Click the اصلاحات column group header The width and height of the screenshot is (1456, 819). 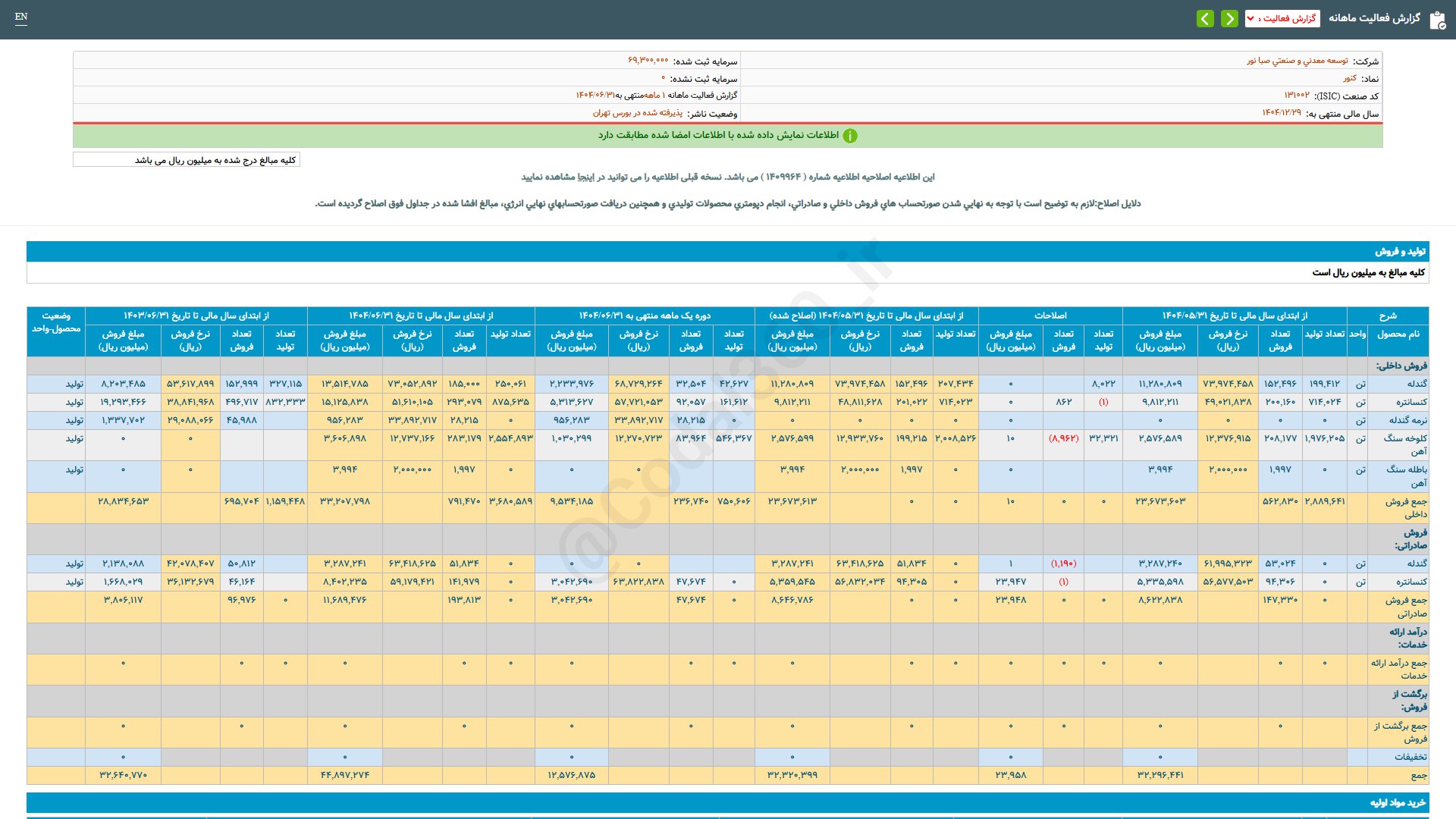point(1050,315)
